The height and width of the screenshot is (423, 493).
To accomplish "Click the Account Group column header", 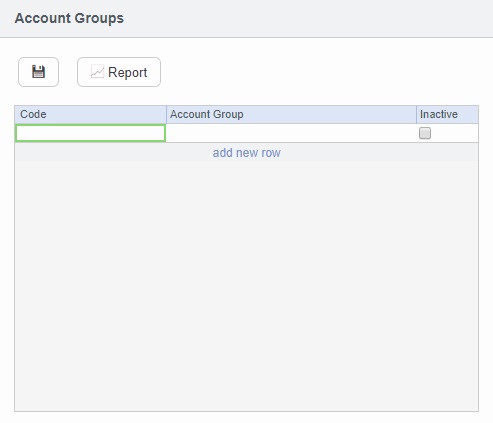I will tap(291, 114).
